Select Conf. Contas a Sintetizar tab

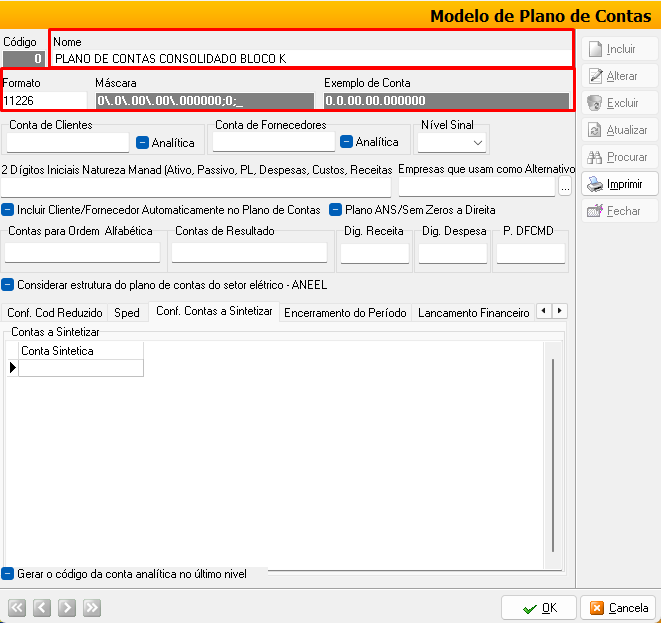point(214,311)
